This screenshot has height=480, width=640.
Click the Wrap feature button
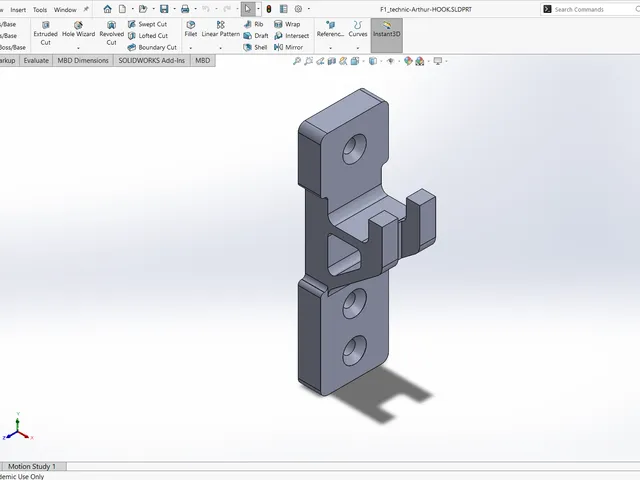pos(287,24)
